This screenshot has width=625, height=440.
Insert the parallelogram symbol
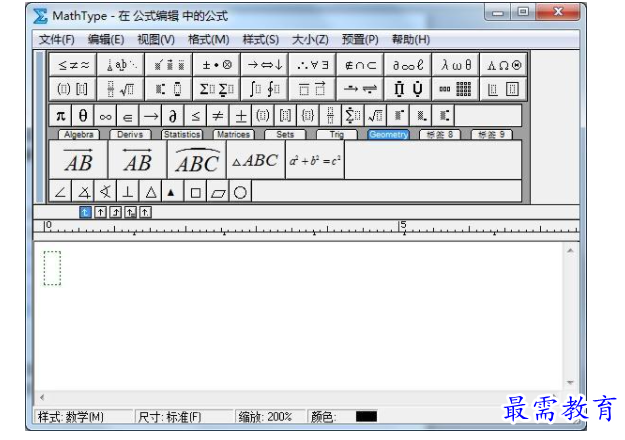[218, 192]
